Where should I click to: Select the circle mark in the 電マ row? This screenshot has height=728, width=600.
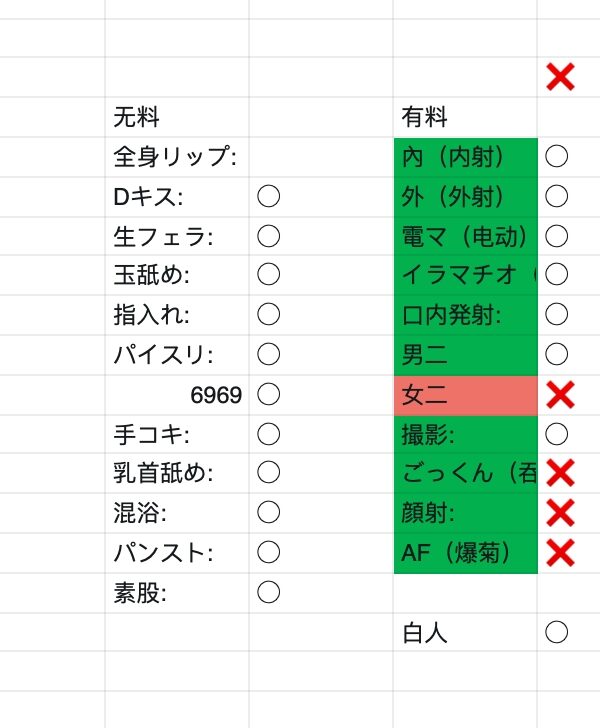(x=557, y=236)
